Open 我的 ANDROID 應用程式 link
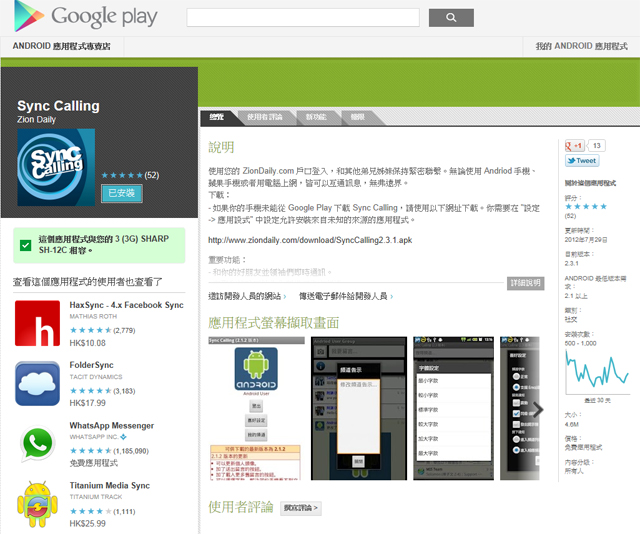This screenshot has height=534, width=640. point(581,46)
